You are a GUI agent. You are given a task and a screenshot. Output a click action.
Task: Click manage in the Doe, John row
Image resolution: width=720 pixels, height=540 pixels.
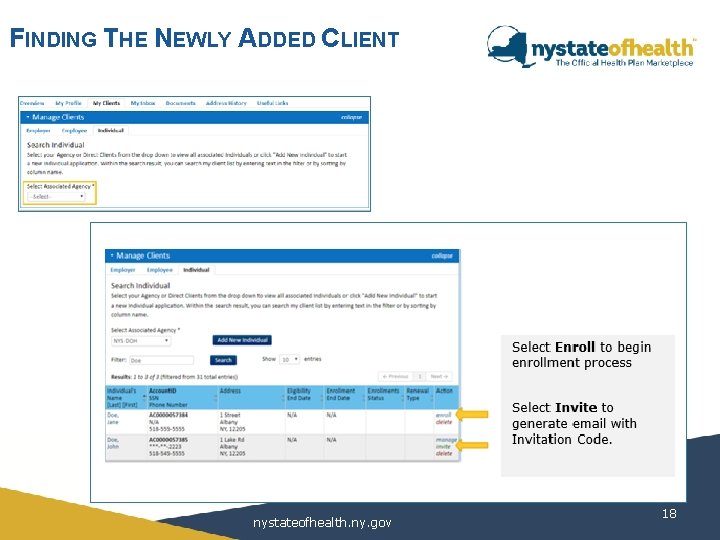(x=446, y=440)
